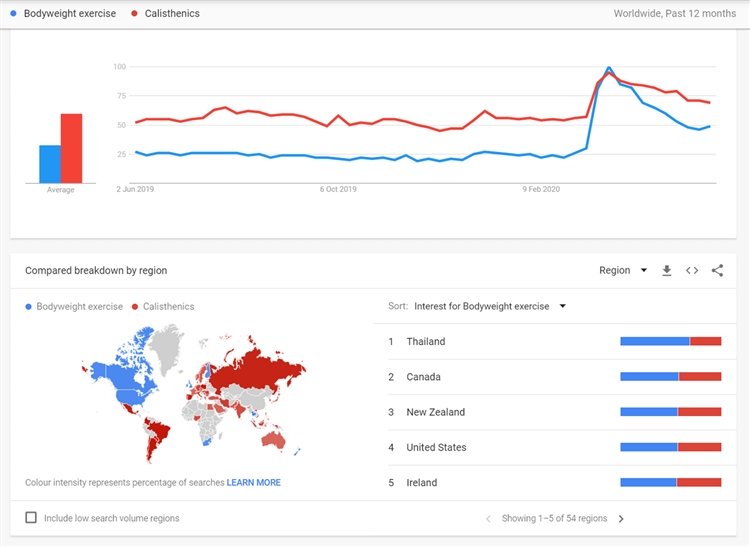Click Thailand's blue and red comparison bar
This screenshot has height=547, width=750.
670,342
